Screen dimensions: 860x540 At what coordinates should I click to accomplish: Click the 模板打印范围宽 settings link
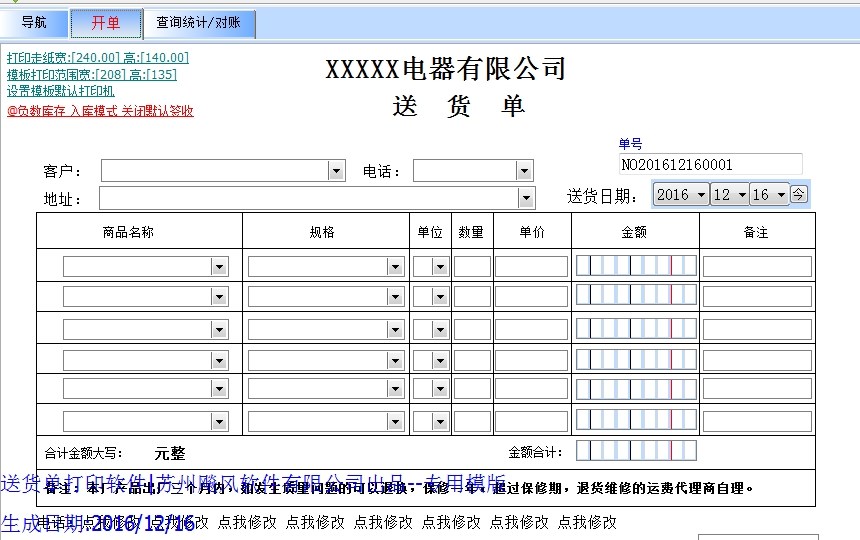click(x=91, y=74)
